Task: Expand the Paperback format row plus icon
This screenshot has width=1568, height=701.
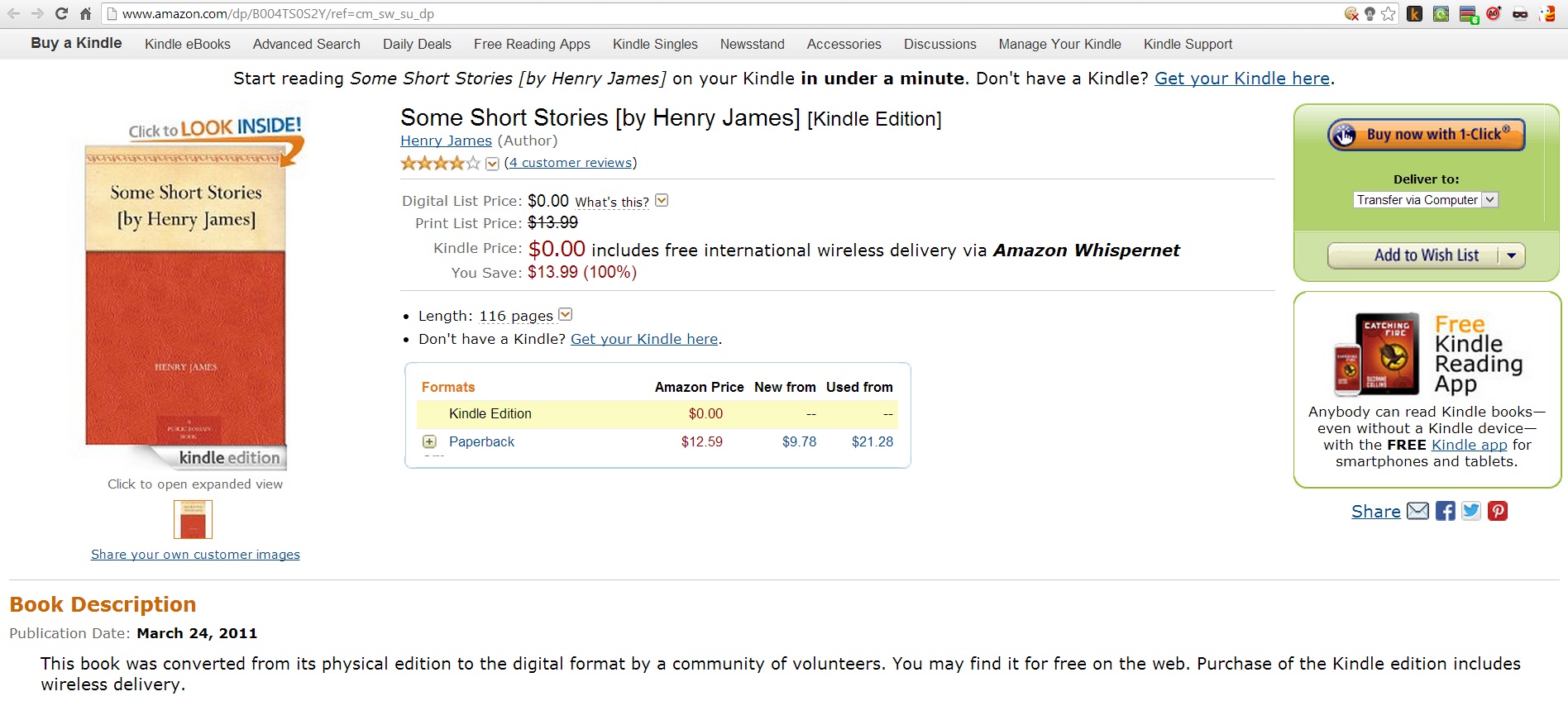Action: pos(429,441)
